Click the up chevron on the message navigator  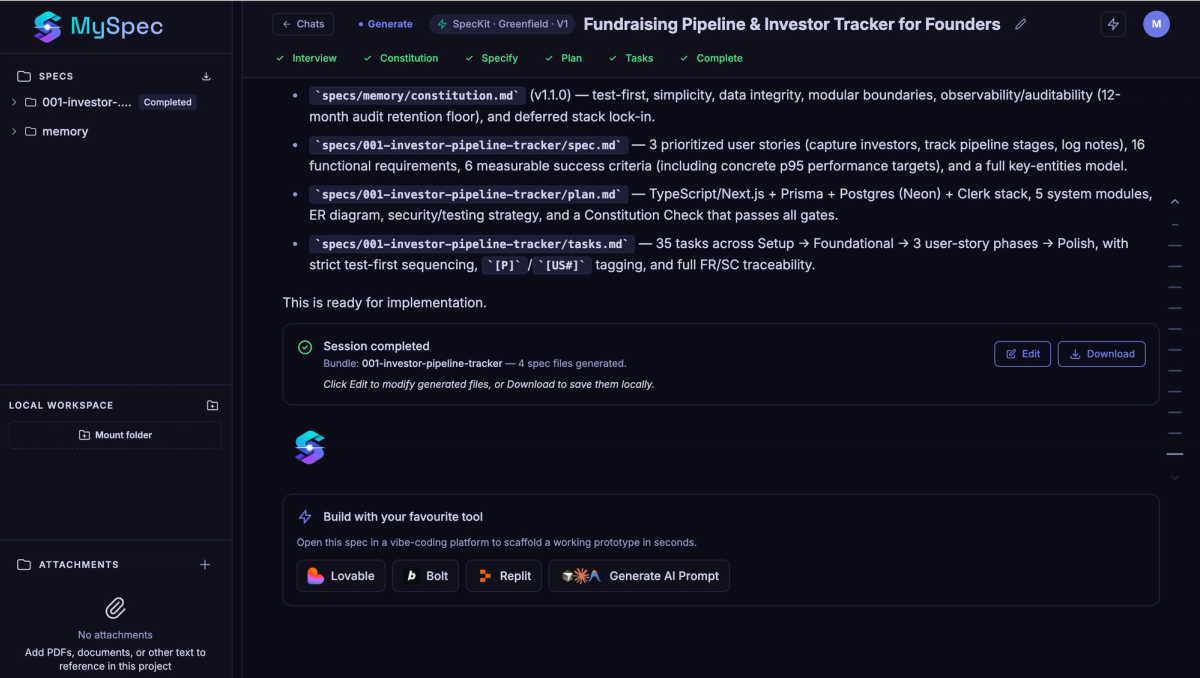(1175, 202)
